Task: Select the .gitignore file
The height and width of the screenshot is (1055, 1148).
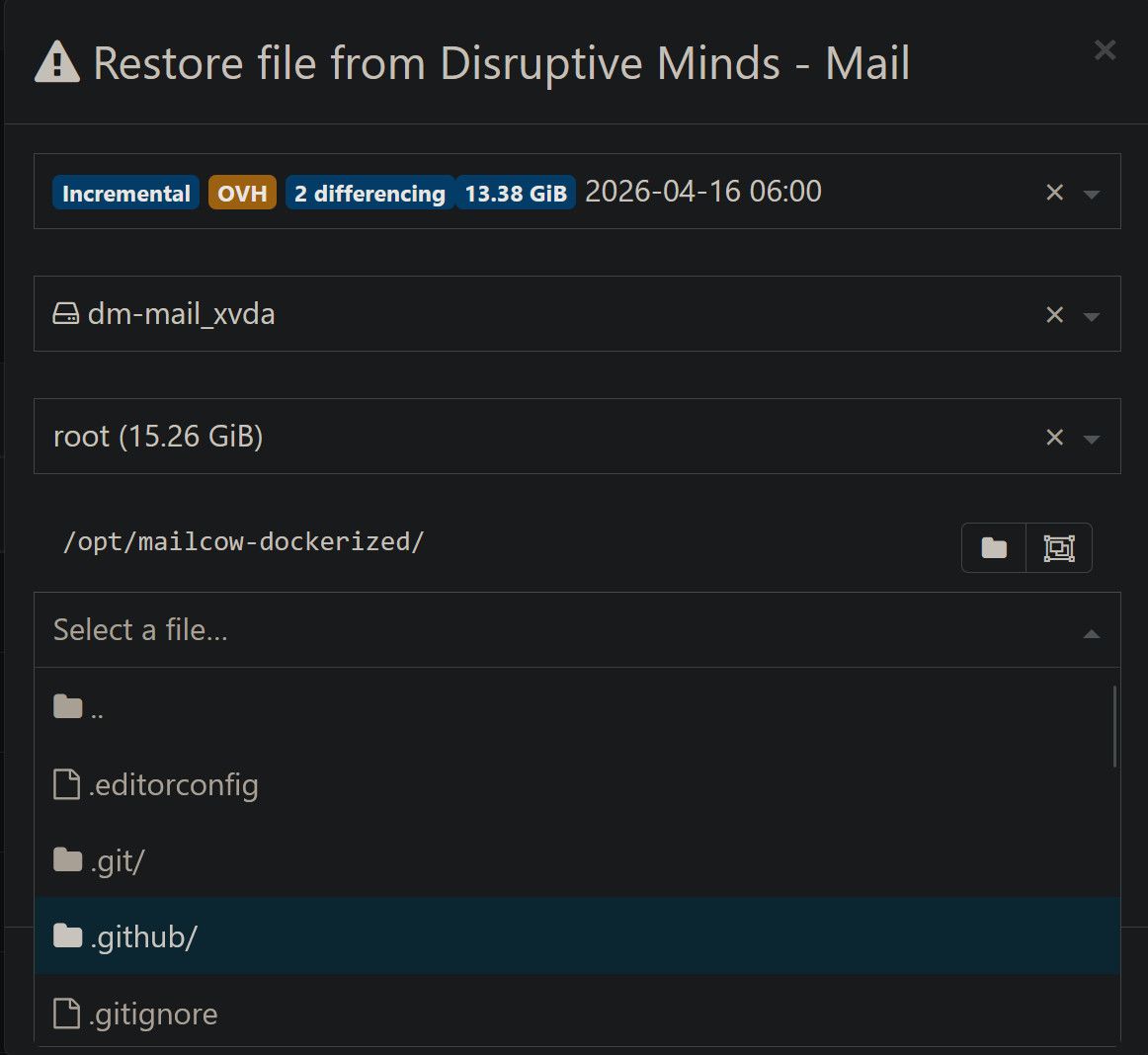Action: (153, 1014)
